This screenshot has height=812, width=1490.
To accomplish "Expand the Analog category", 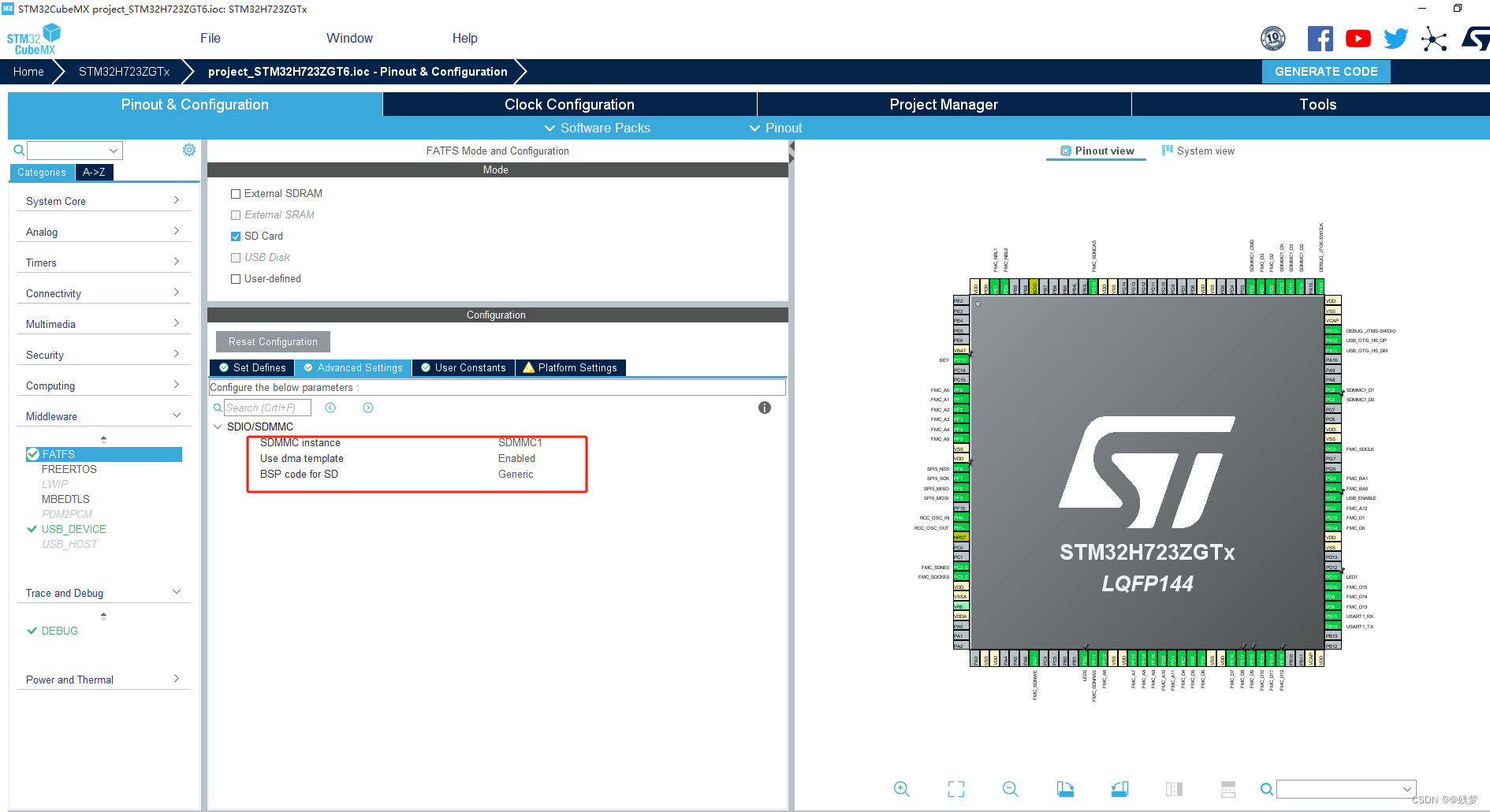I will (103, 232).
